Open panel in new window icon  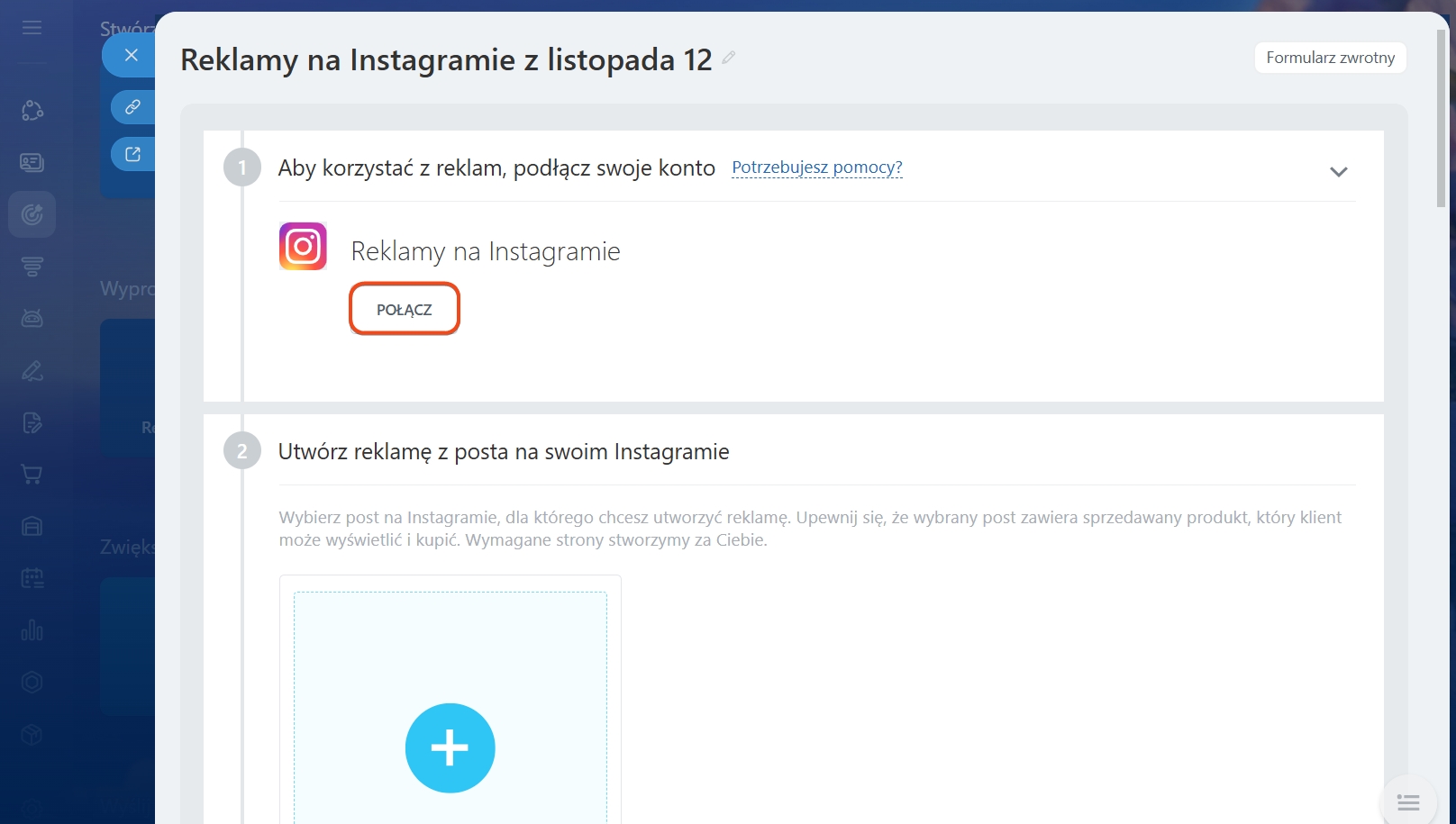(132, 154)
